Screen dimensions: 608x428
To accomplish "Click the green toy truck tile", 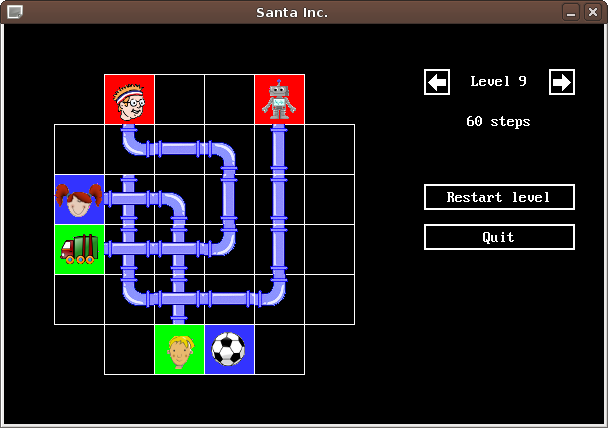I will coord(79,249).
